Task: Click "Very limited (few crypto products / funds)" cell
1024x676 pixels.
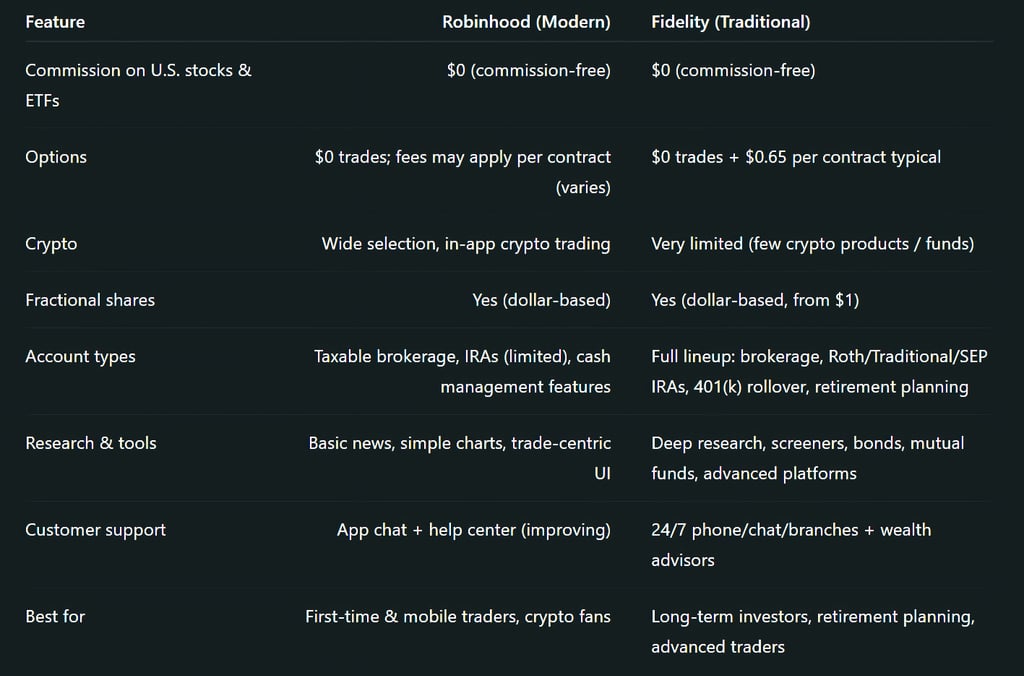Action: [x=812, y=244]
